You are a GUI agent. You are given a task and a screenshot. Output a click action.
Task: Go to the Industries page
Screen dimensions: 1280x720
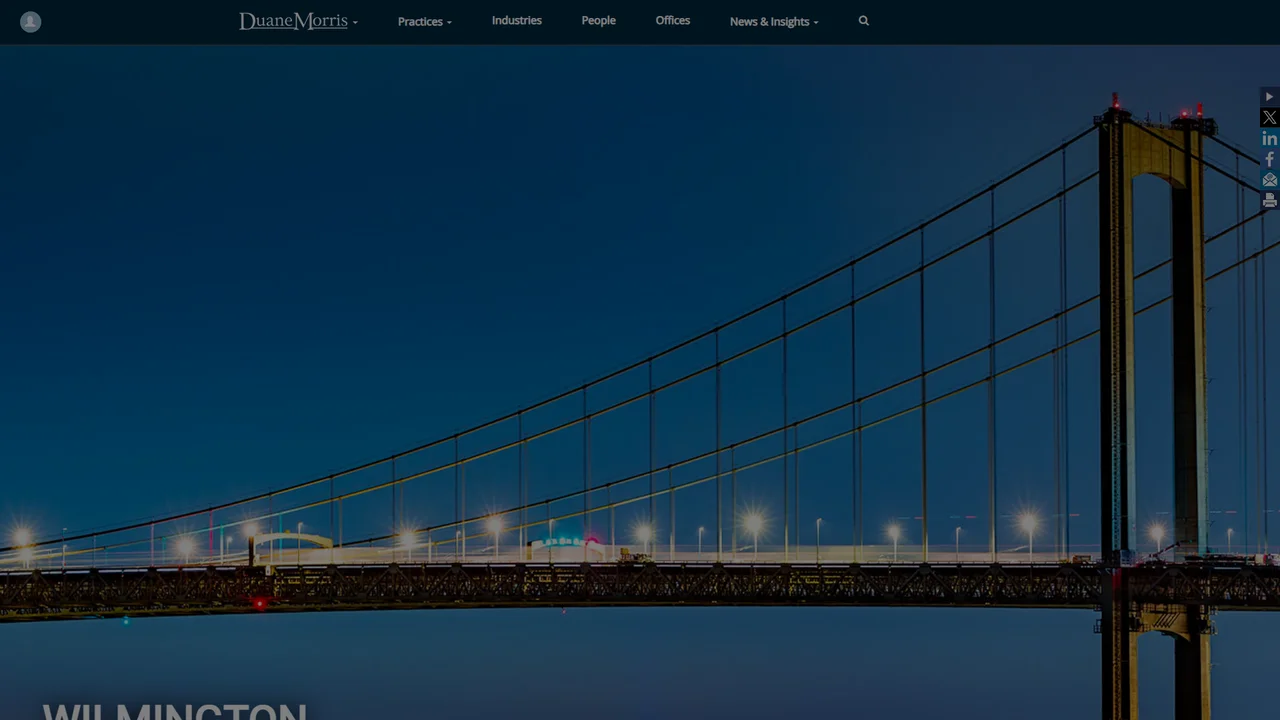pos(517,20)
